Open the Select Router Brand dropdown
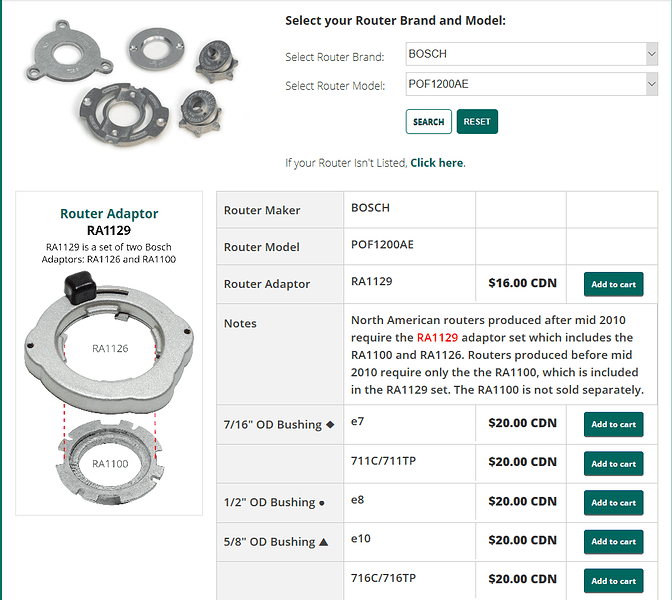 [531, 54]
